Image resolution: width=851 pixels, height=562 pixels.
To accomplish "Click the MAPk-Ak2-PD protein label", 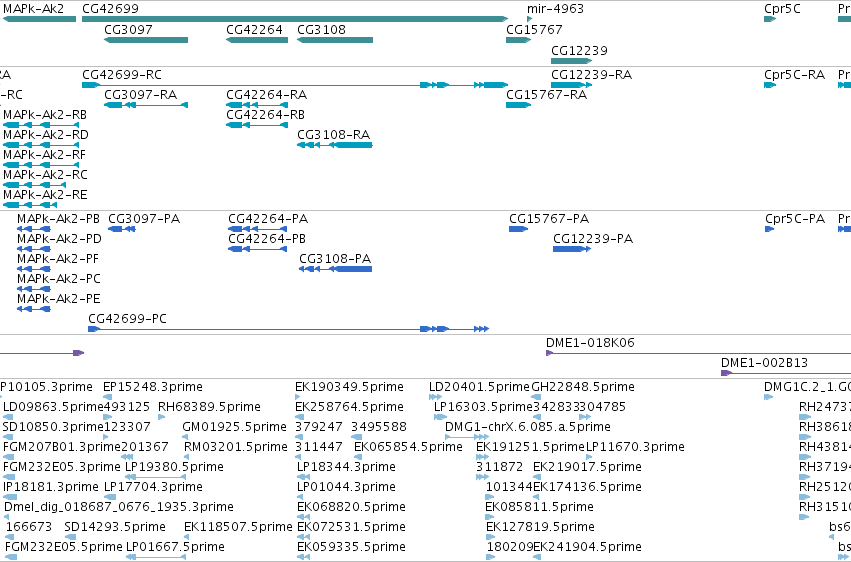I will pos(59,239).
